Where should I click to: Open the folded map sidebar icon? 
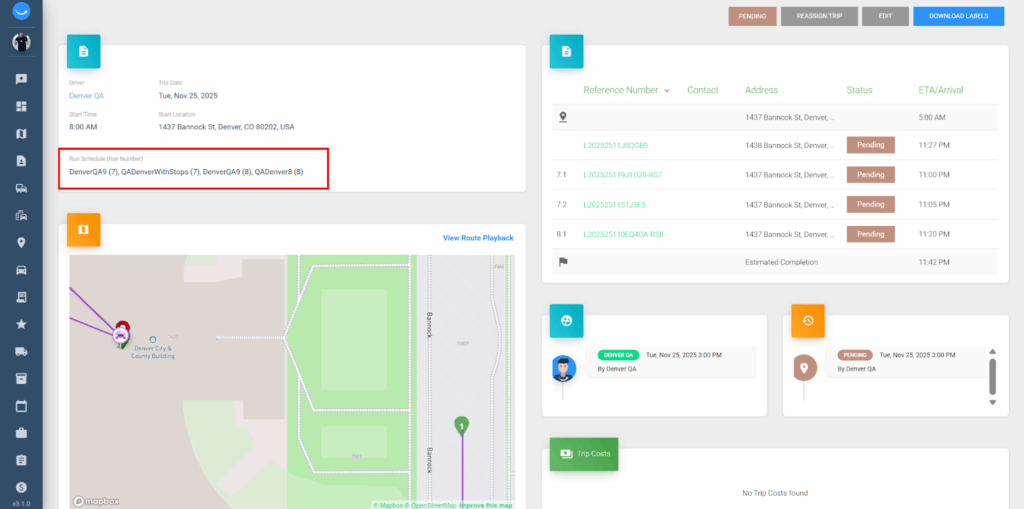click(21, 134)
